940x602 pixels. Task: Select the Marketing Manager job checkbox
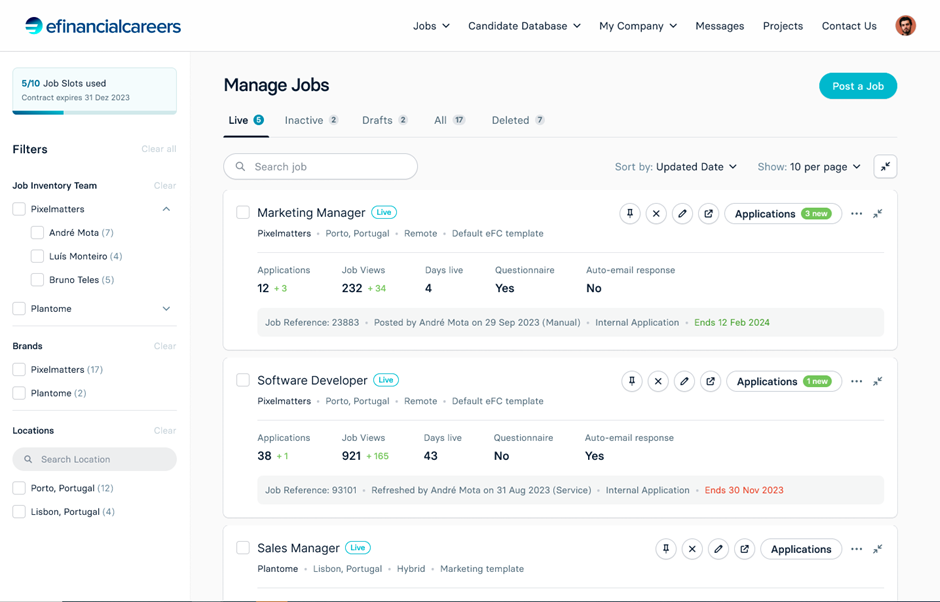243,212
